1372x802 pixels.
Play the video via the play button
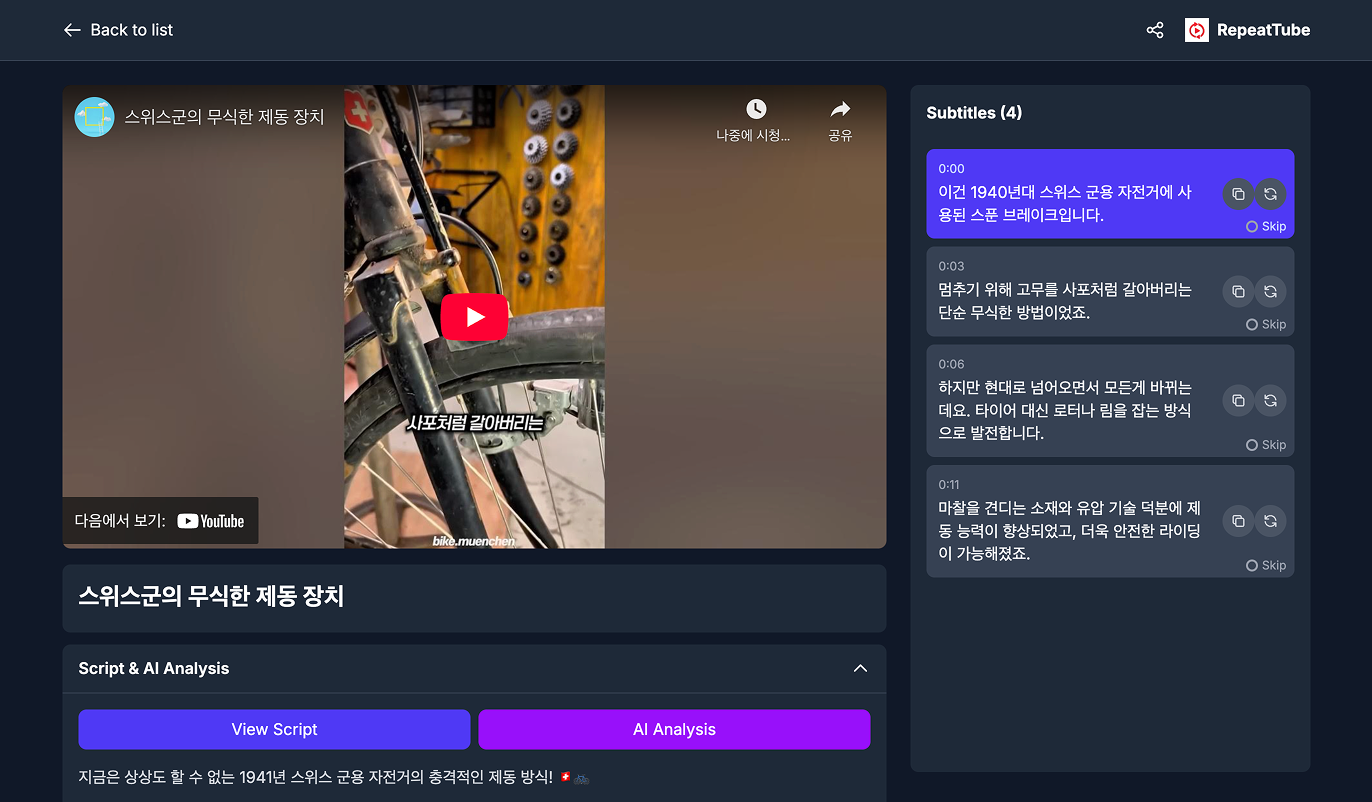click(474, 317)
